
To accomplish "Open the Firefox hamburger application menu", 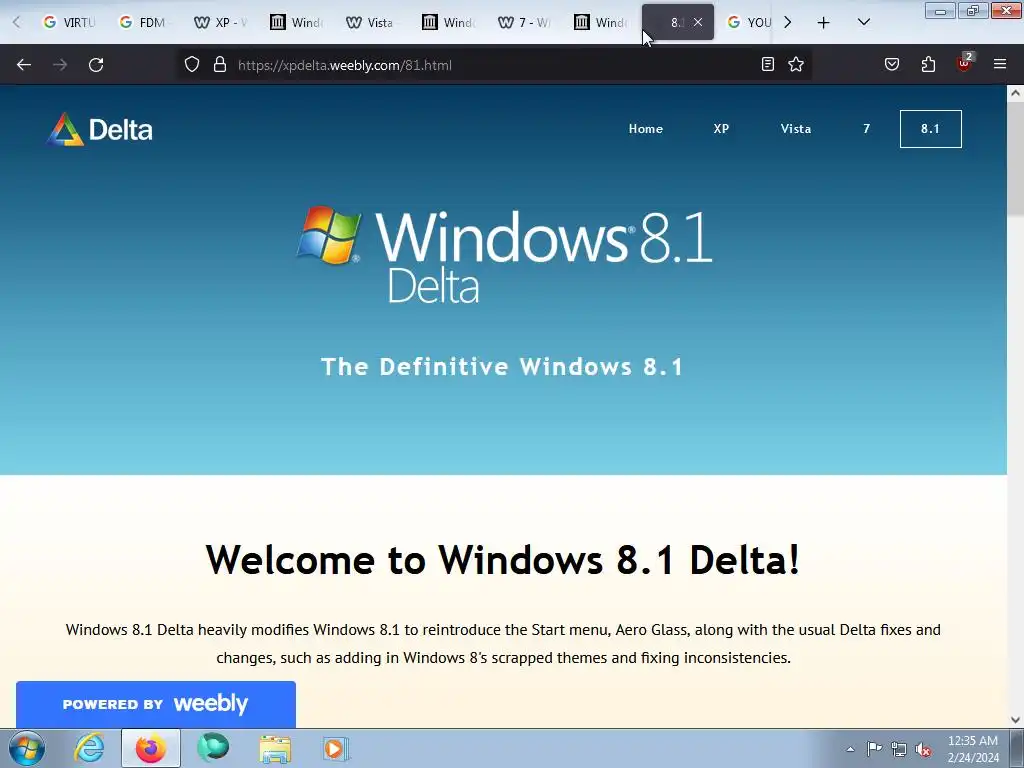I will pos(1000,64).
